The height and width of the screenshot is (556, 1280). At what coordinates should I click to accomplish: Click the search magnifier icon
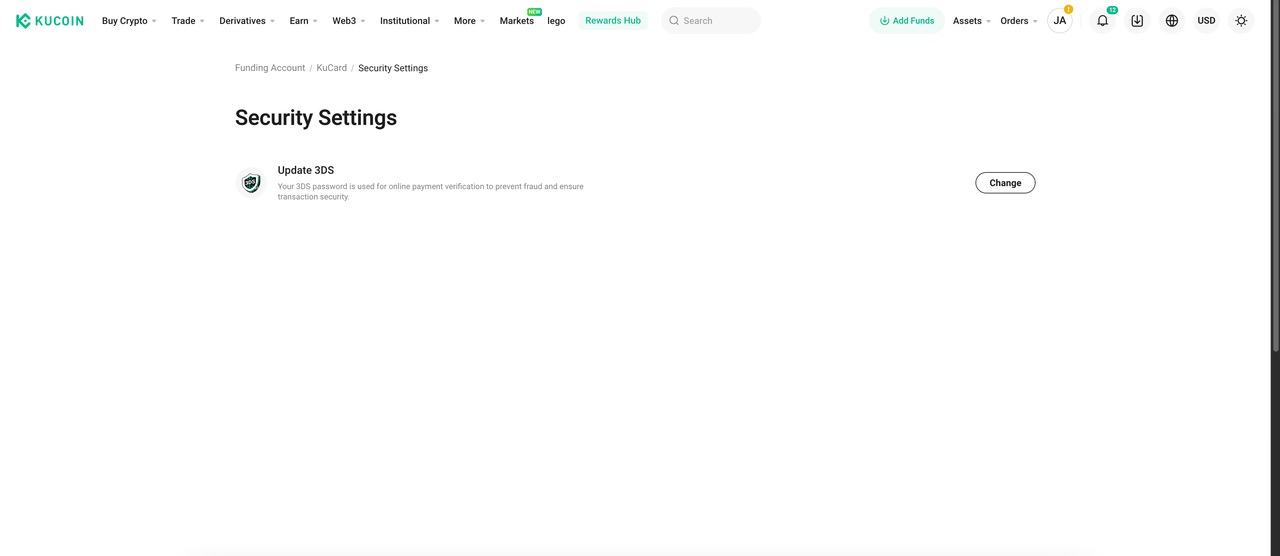coord(674,21)
